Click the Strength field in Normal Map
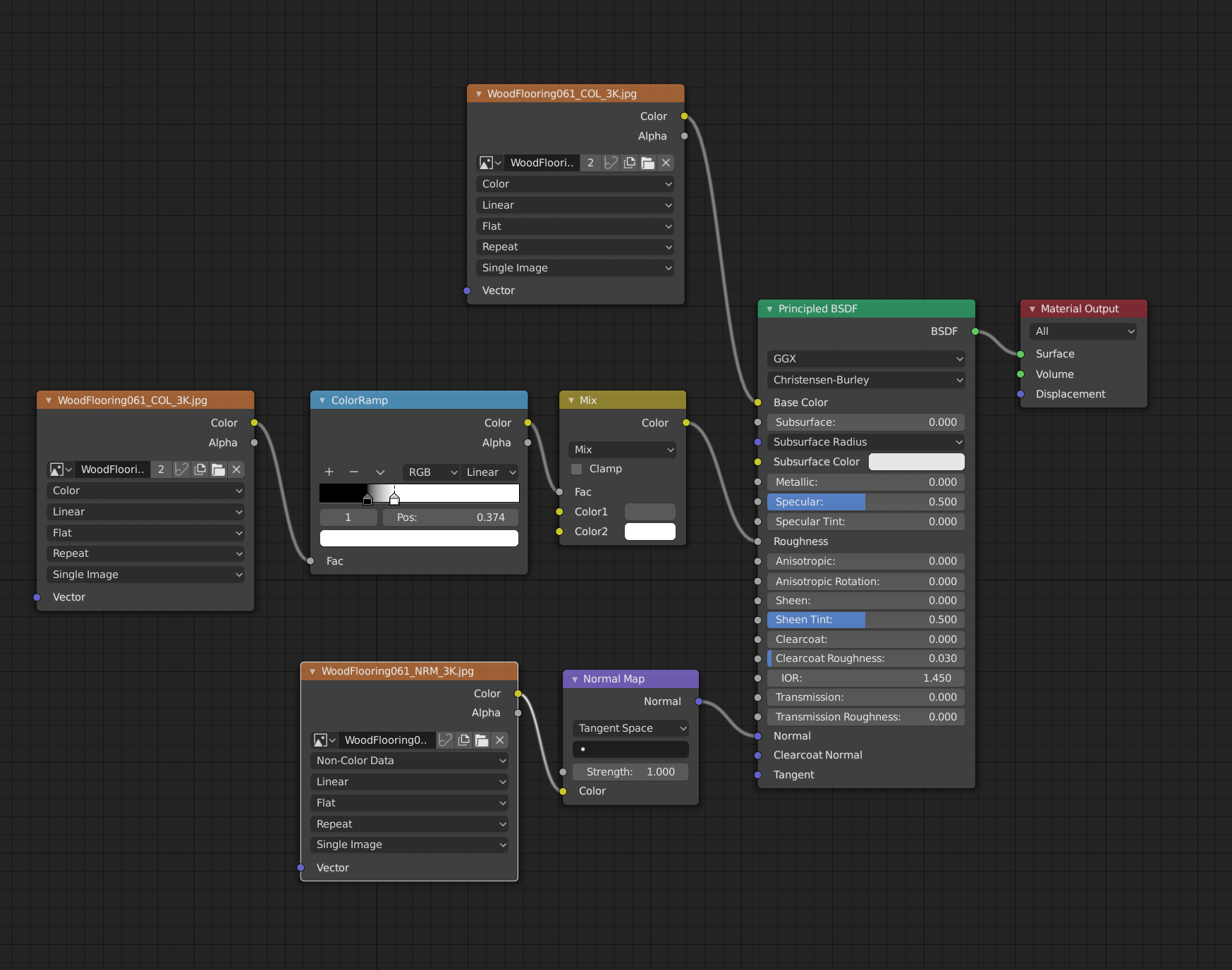Screen dimensions: 1232x970 pos(630,772)
